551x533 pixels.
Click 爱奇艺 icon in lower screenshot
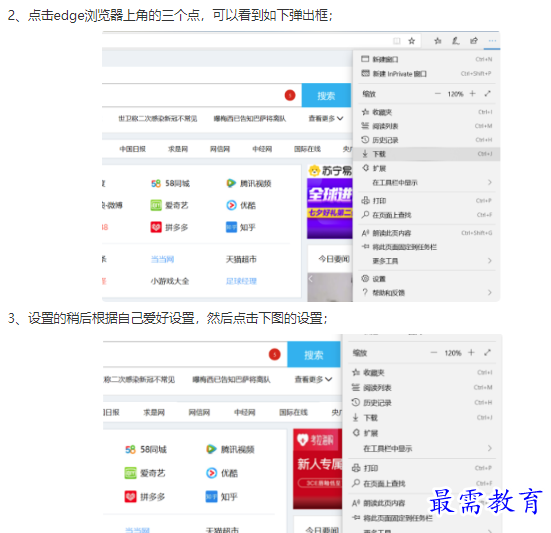(130, 473)
